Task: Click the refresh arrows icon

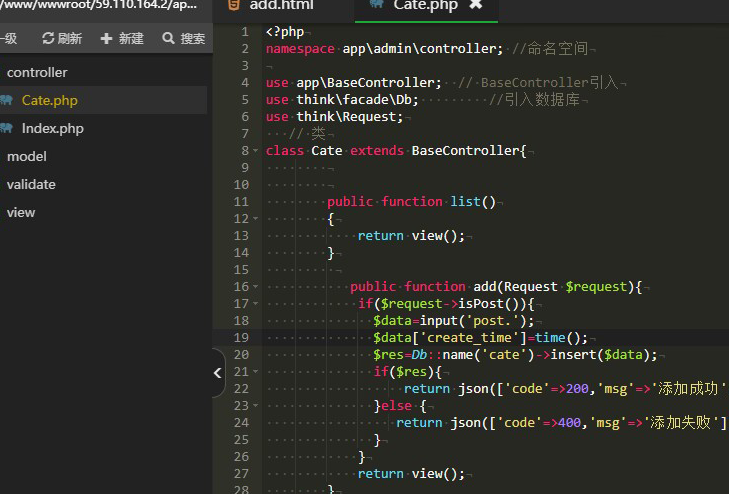Action: tap(48, 38)
